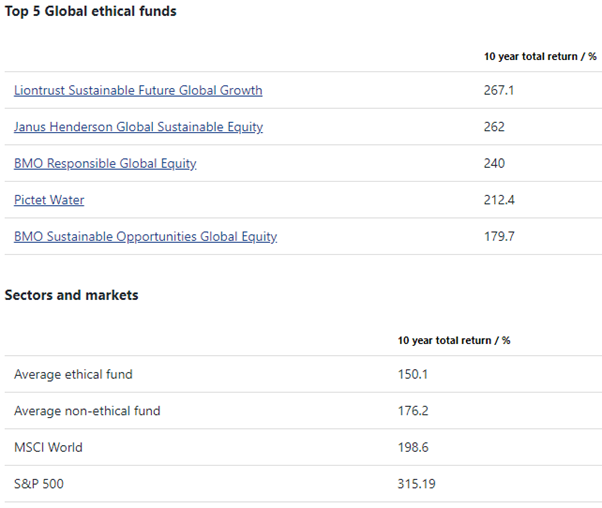Click the 179.7 return value

coord(499,236)
